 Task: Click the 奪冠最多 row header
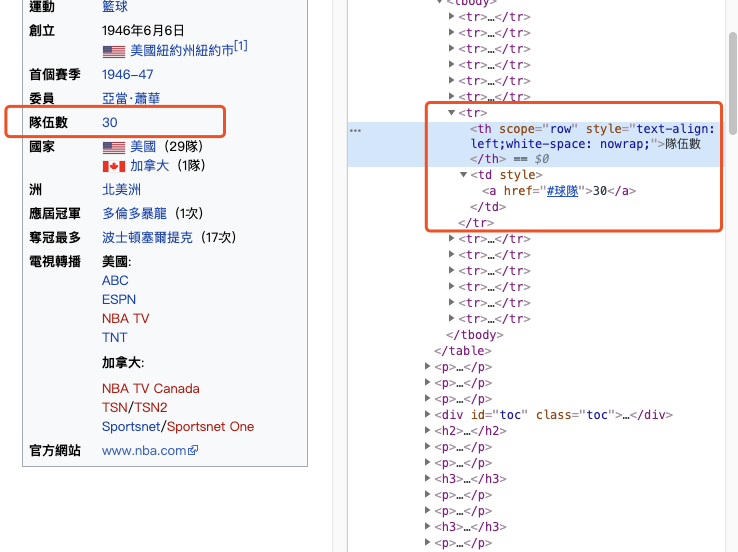point(55,238)
